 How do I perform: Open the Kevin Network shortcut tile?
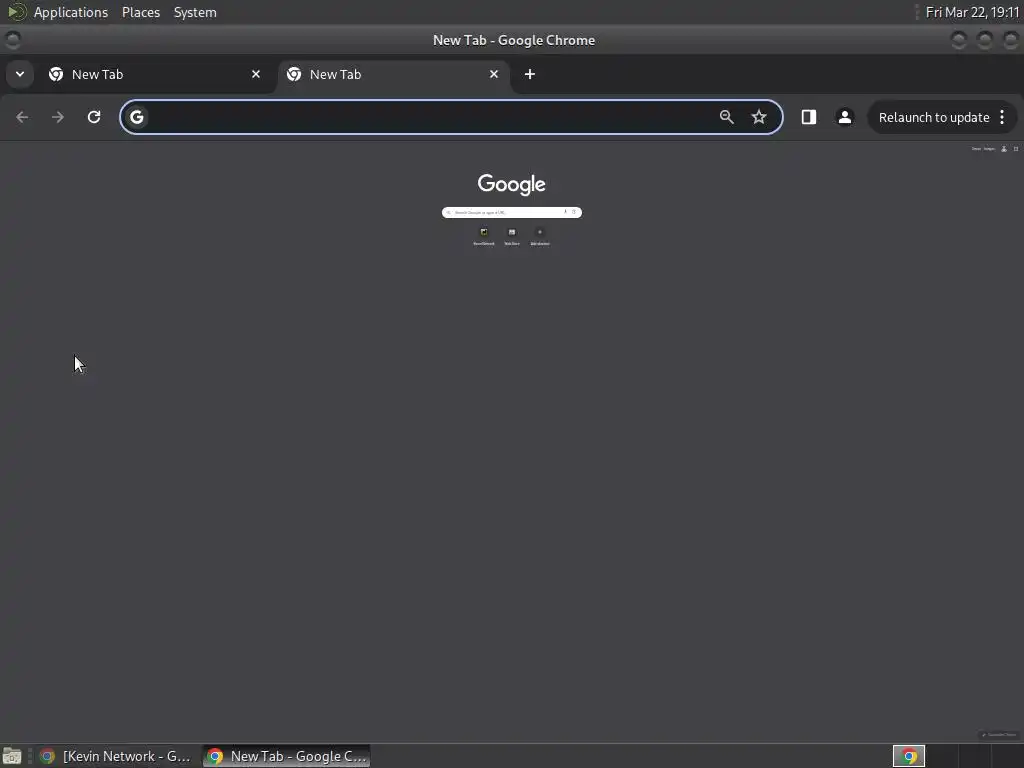pyautogui.click(x=484, y=236)
